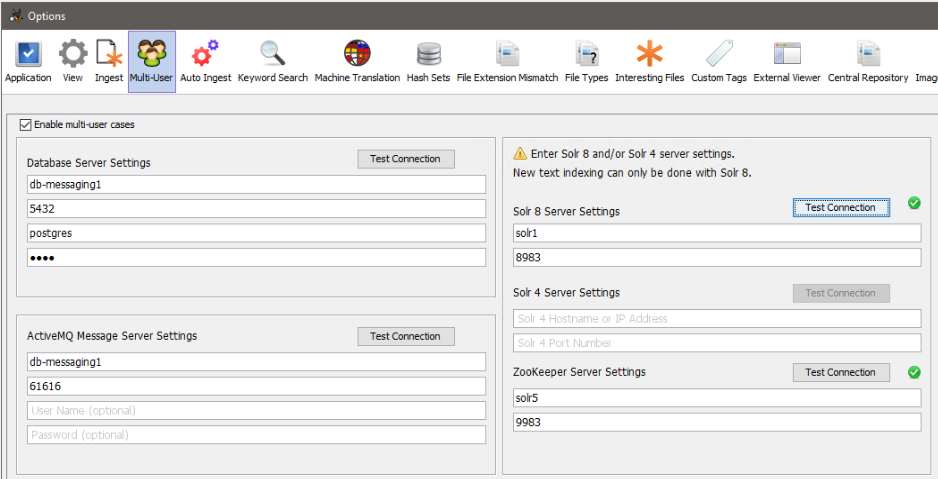The image size is (938, 479).
Task: Click the database password field
Action: (x=255, y=258)
